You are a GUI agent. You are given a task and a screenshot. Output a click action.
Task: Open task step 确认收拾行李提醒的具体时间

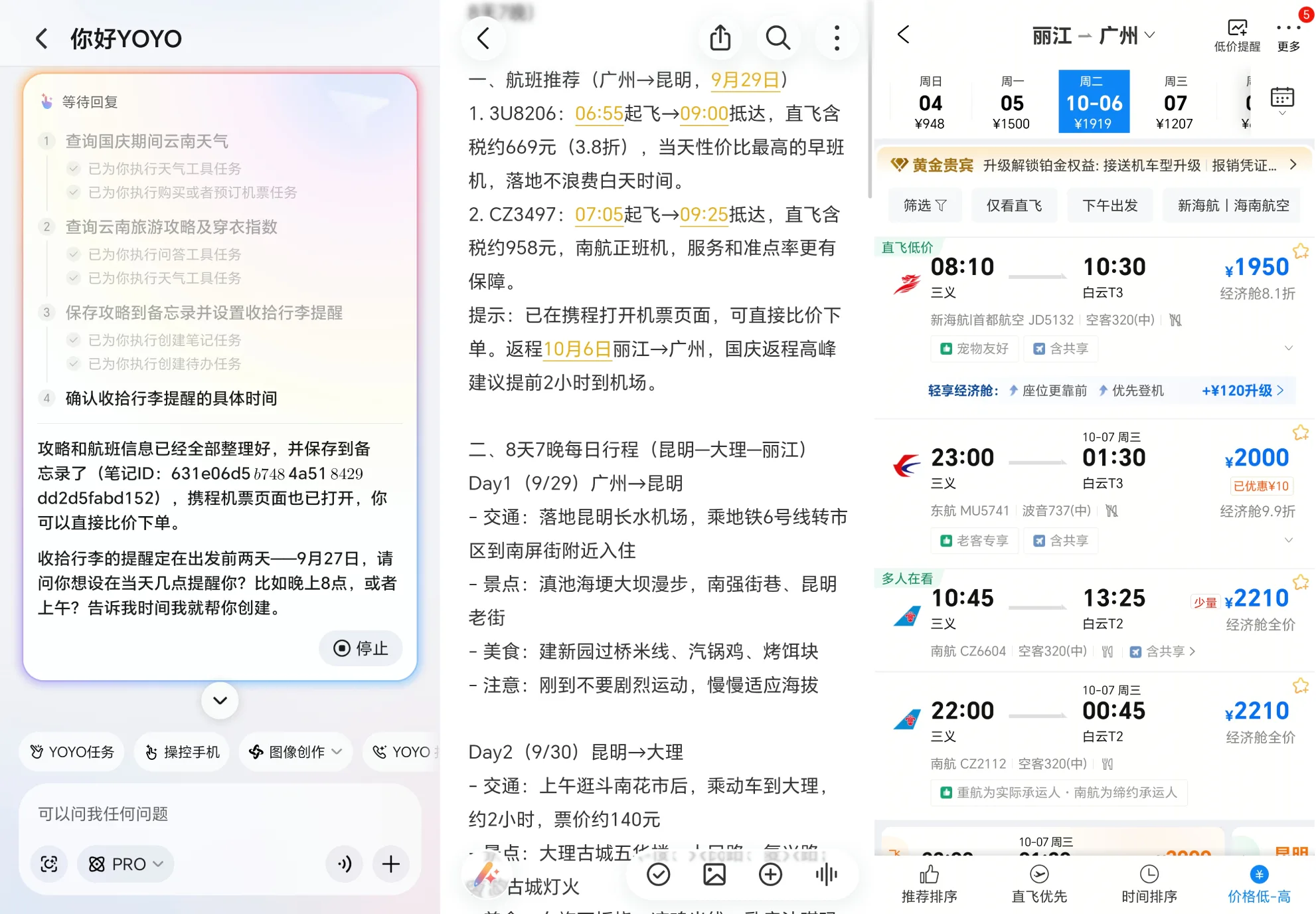[171, 399]
